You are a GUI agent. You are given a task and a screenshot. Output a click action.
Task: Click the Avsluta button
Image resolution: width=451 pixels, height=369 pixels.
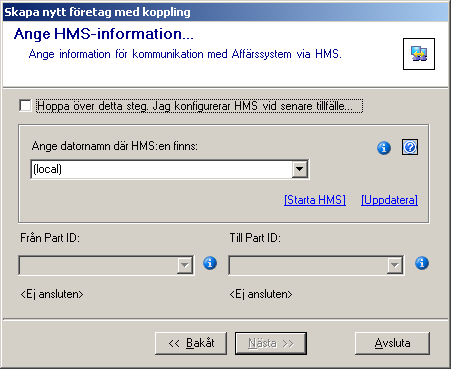[392, 343]
